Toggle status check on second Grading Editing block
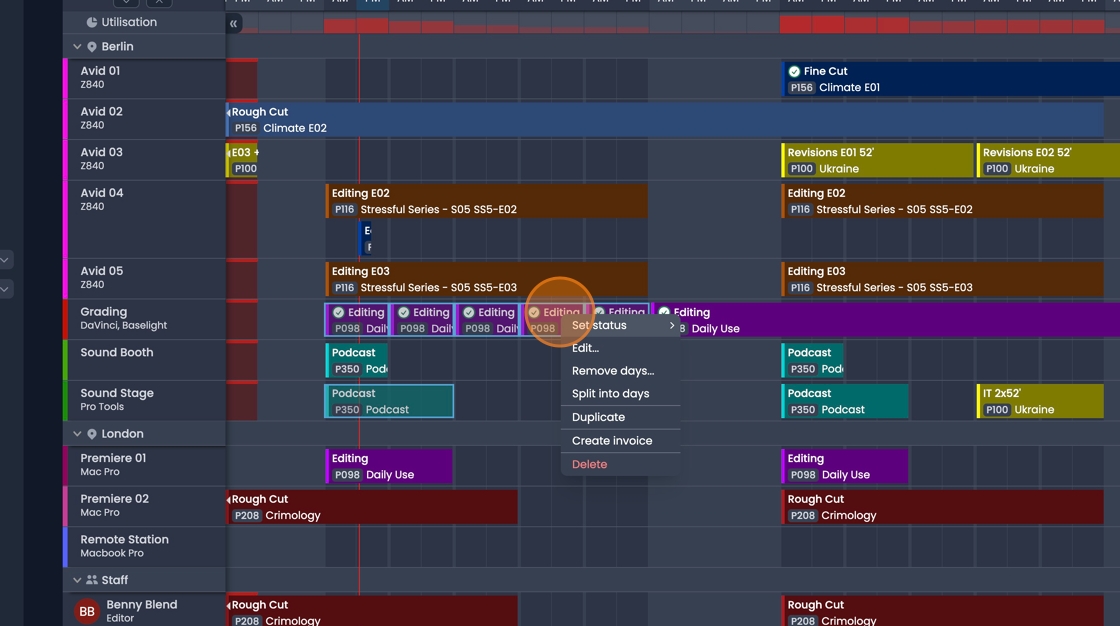The width and height of the screenshot is (1120, 626). (x=404, y=312)
